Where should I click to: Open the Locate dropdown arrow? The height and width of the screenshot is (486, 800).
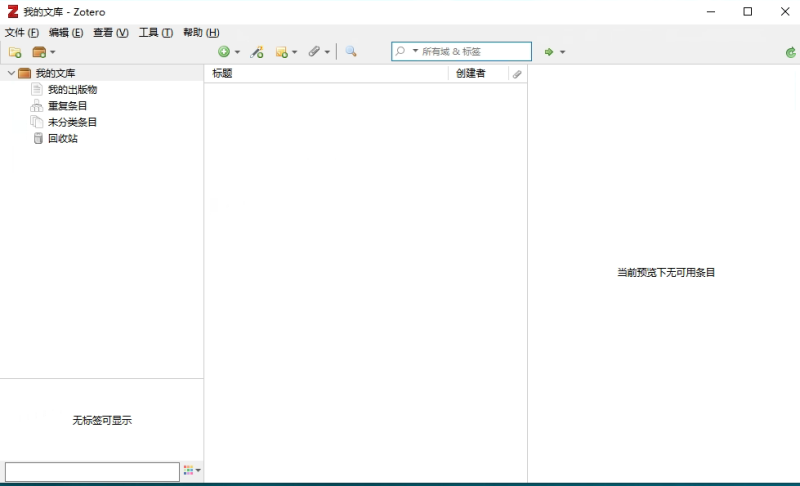[x=562, y=52]
